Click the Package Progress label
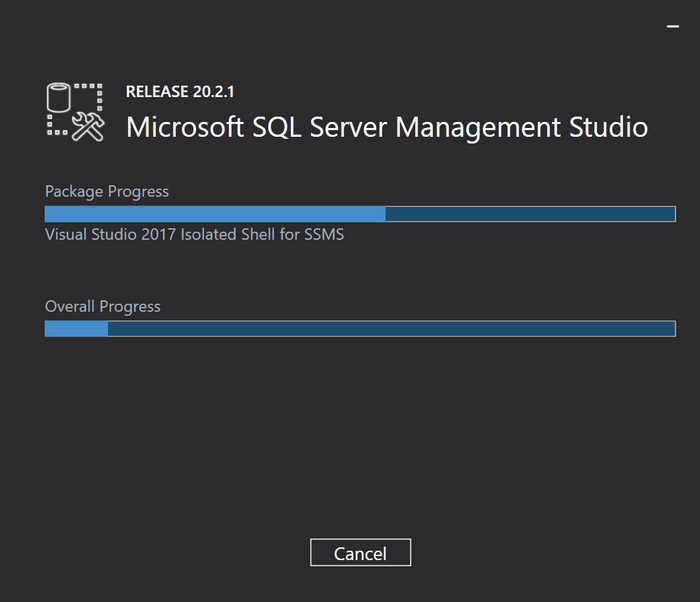This screenshot has width=700, height=602. (x=107, y=191)
